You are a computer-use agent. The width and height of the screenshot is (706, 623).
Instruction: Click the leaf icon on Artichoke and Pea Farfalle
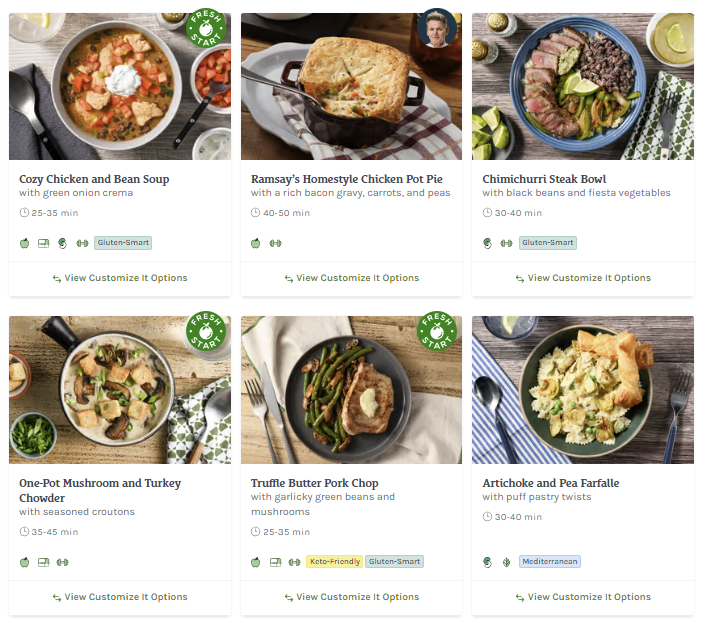pos(506,562)
